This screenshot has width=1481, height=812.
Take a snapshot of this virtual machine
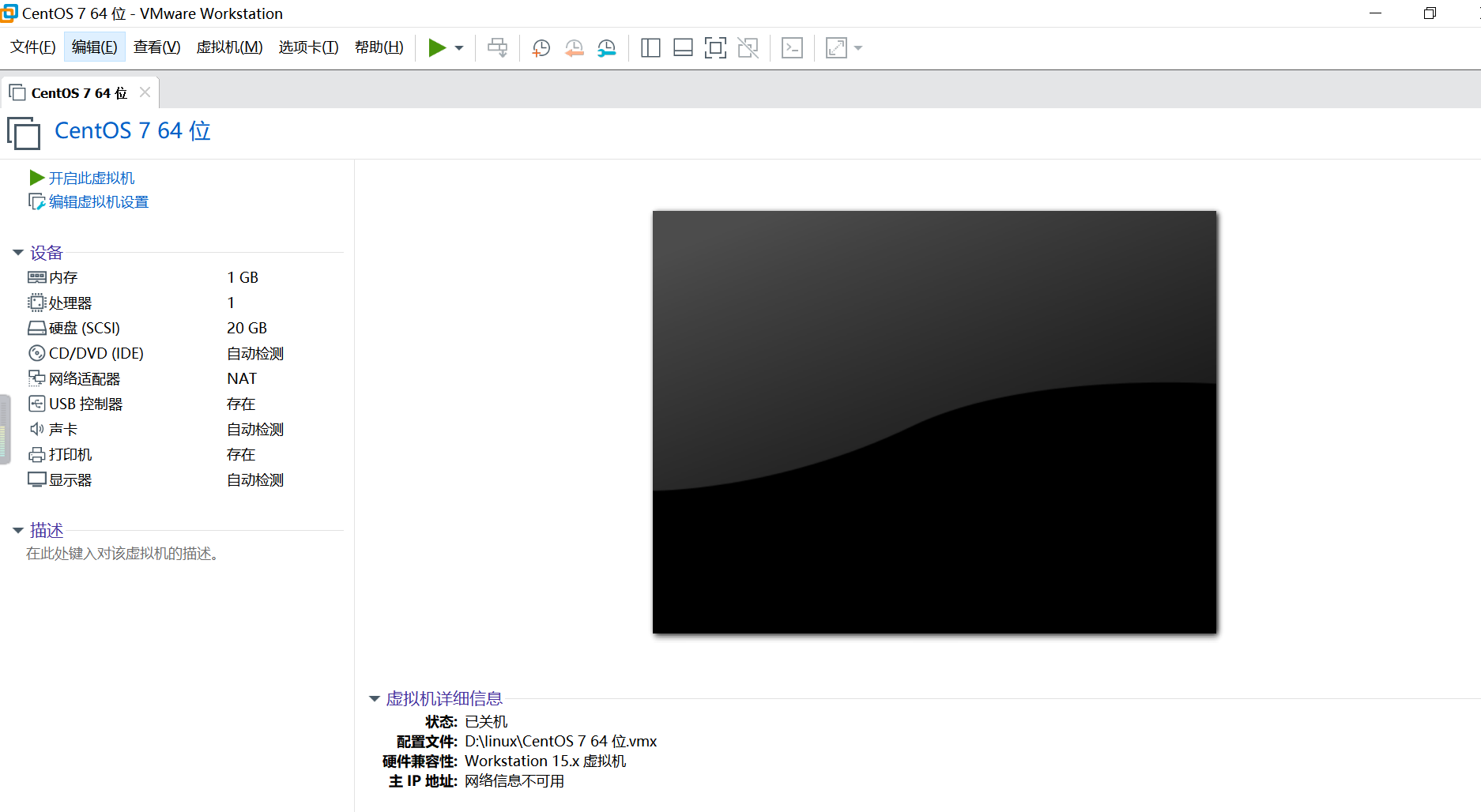coord(541,48)
